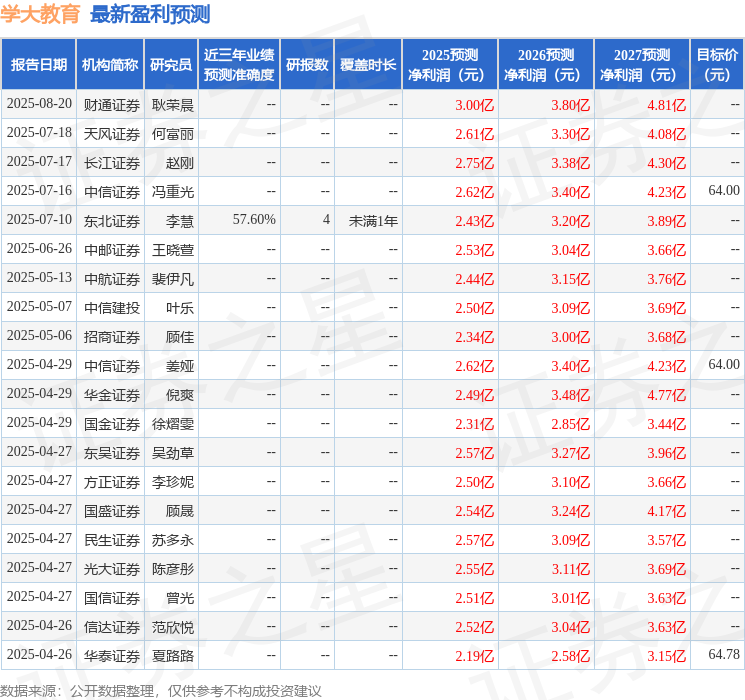Screen dimensions: 745x700
Task: Select the 东北证券 institution cell
Action: click(112, 221)
